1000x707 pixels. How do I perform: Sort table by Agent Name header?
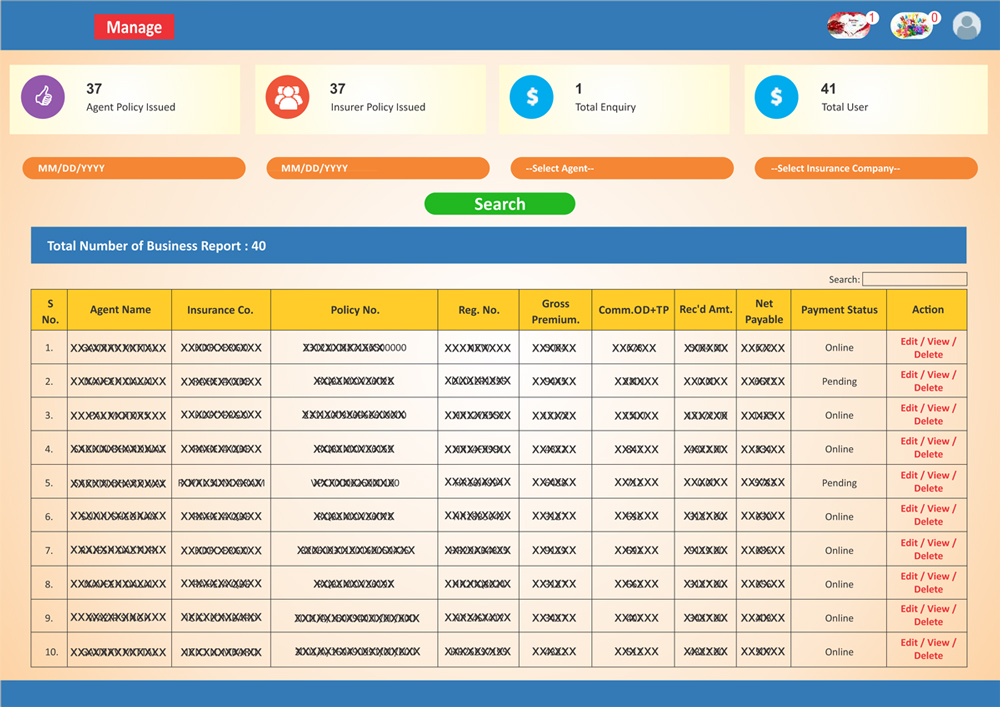[120, 310]
